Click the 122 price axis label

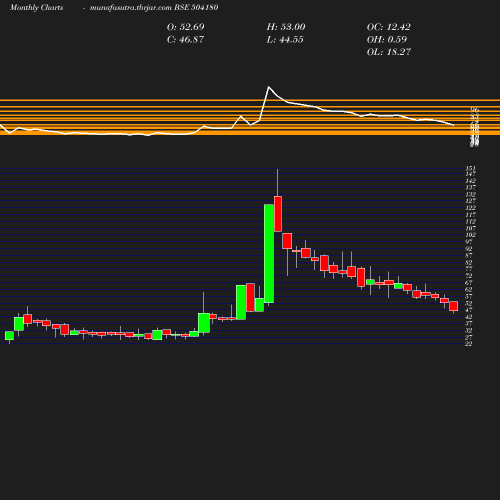tap(471, 208)
